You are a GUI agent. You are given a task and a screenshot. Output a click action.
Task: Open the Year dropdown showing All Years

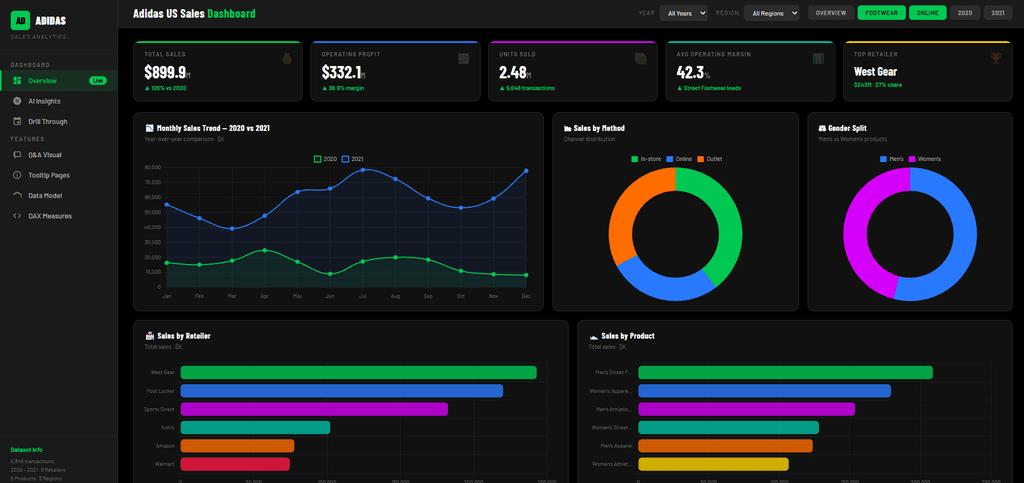coord(683,13)
